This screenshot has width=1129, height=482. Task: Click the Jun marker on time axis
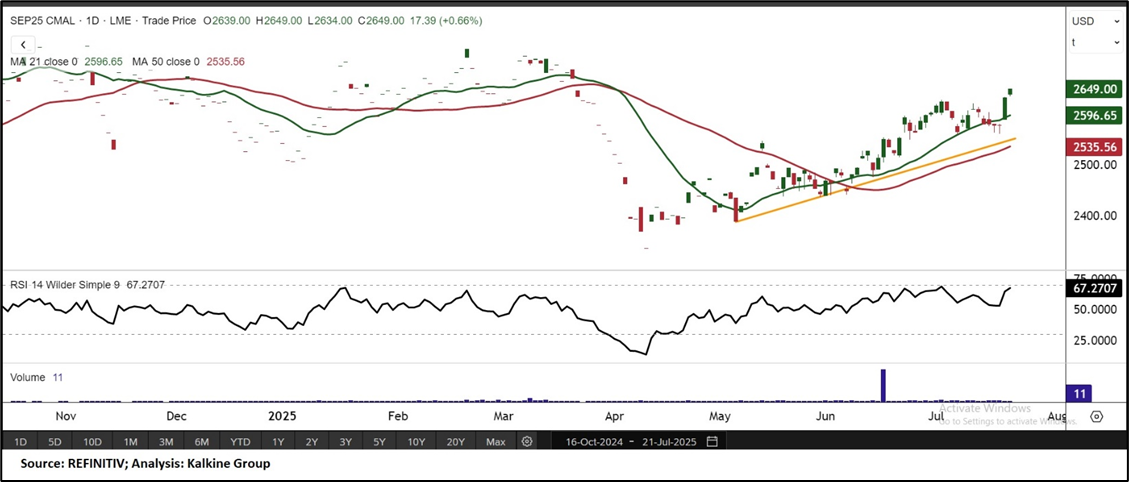coord(825,416)
